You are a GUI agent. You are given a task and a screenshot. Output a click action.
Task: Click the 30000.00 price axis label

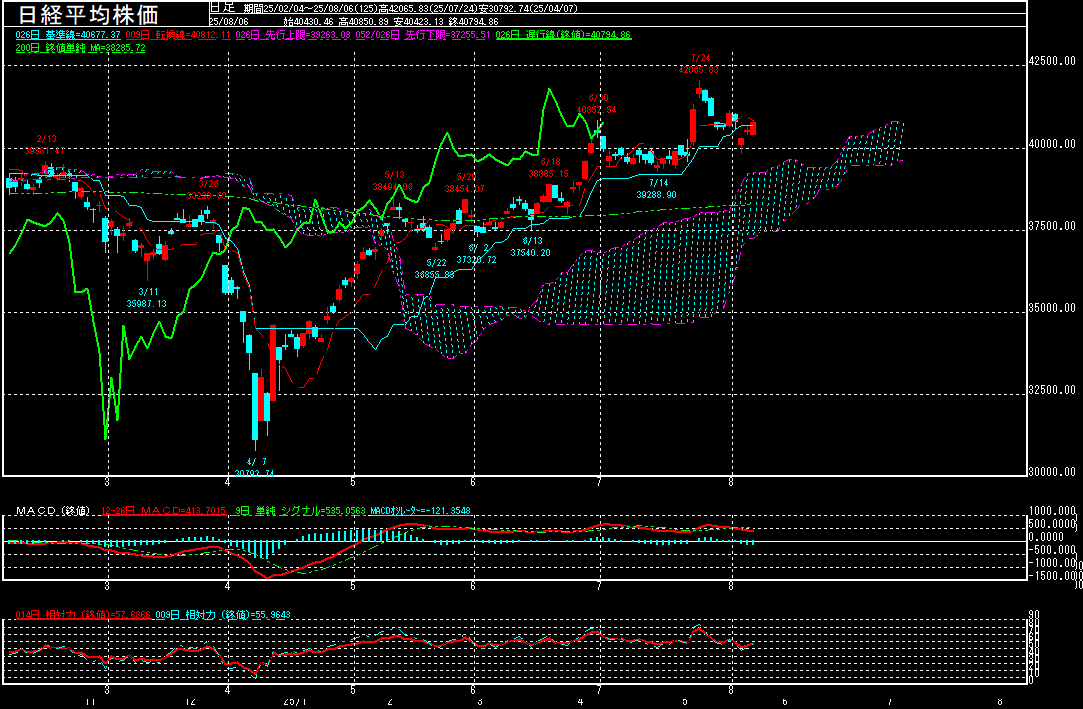(x=1052, y=472)
